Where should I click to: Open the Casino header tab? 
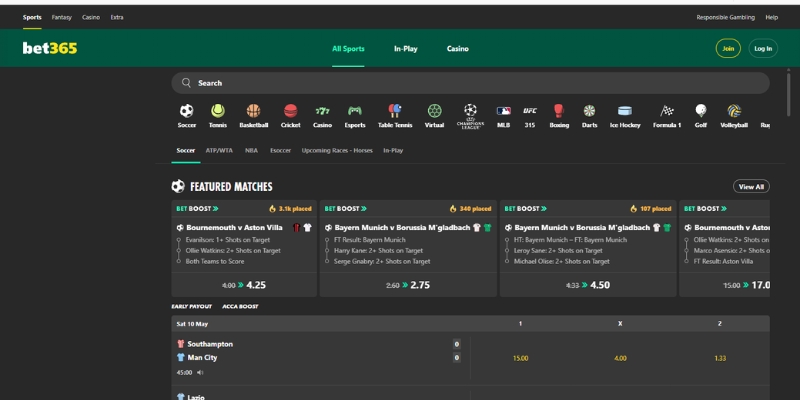[x=458, y=48]
